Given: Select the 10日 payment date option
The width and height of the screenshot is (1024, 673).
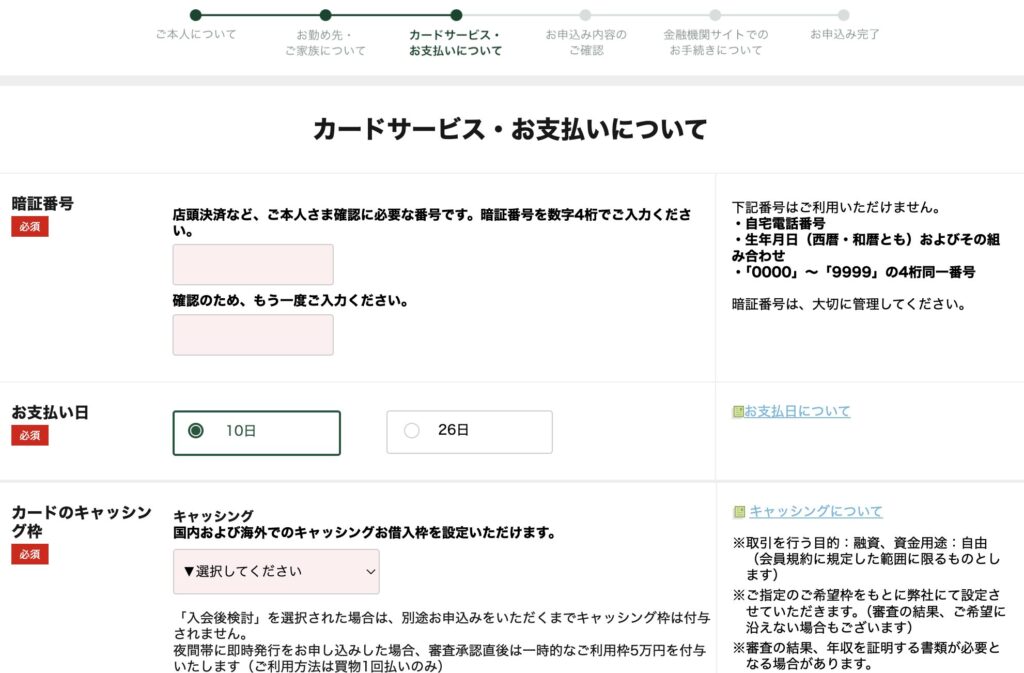Looking at the screenshot, I should (x=256, y=432).
